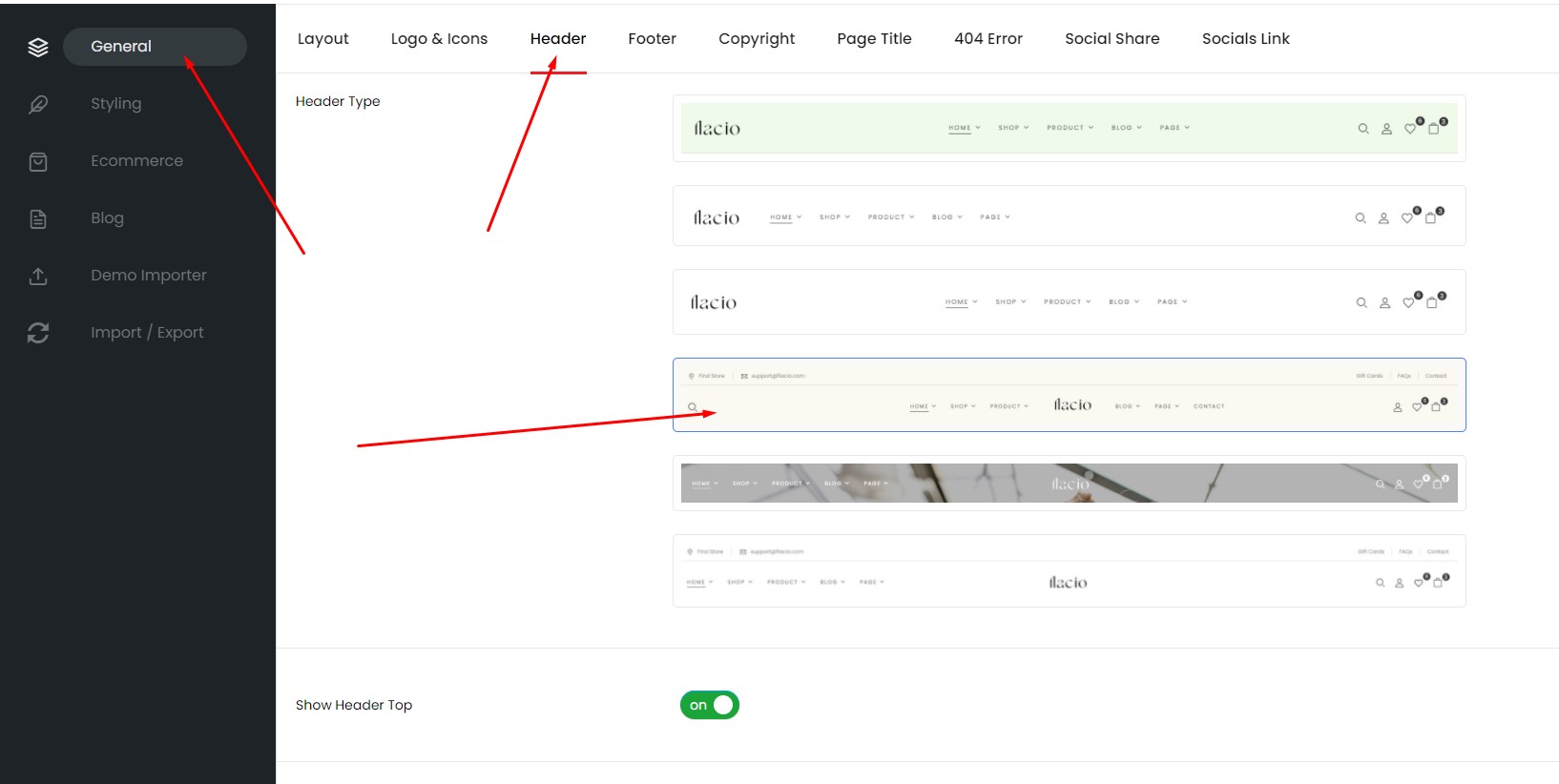Open the Footer tab
Image resolution: width=1559 pixels, height=784 pixels.
click(x=653, y=38)
